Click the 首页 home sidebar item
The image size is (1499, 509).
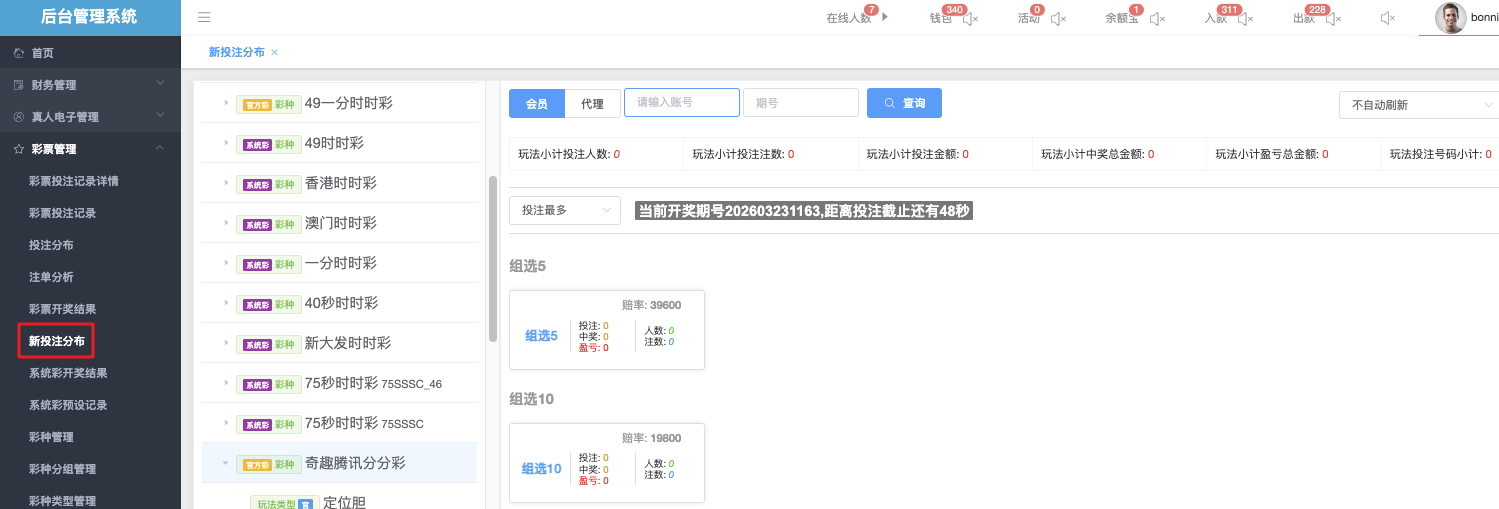point(42,53)
